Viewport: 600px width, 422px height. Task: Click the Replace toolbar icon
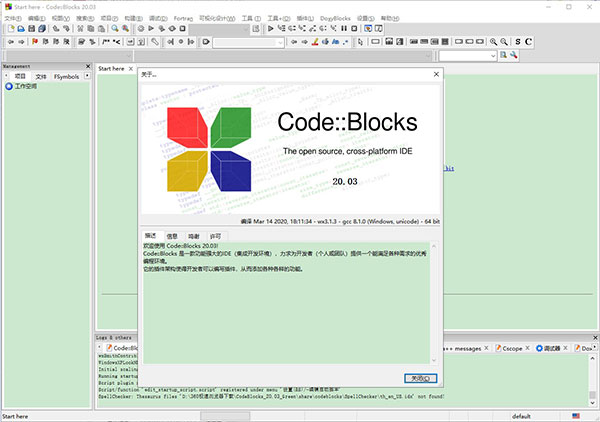[x=125, y=29]
